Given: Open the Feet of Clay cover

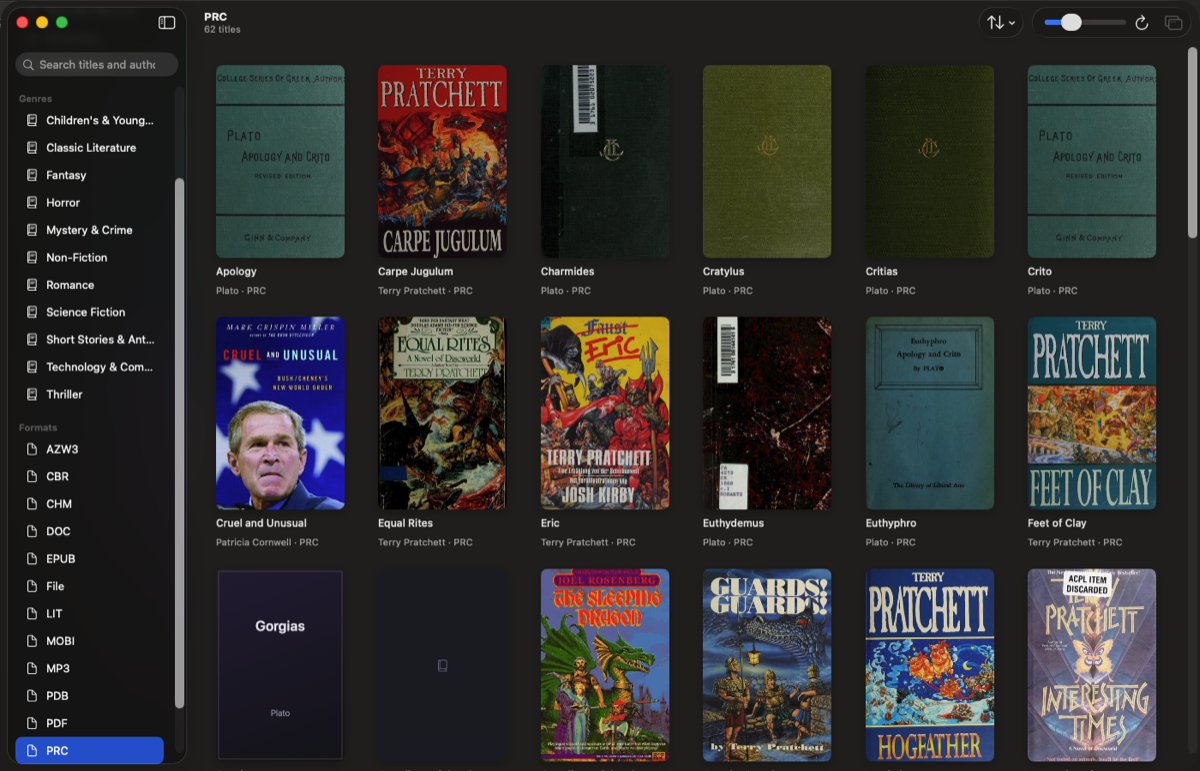Looking at the screenshot, I should coord(1092,413).
